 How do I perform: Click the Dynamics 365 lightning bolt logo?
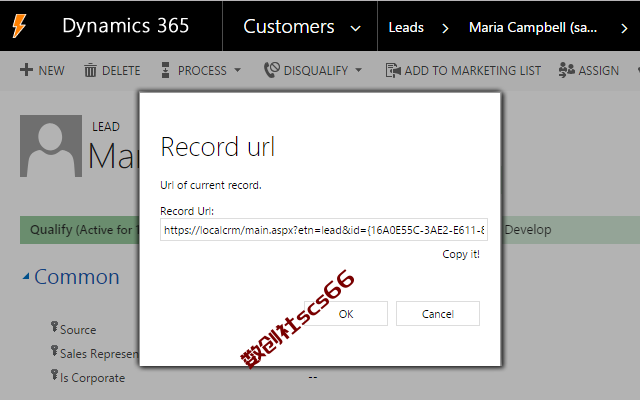[x=18, y=26]
